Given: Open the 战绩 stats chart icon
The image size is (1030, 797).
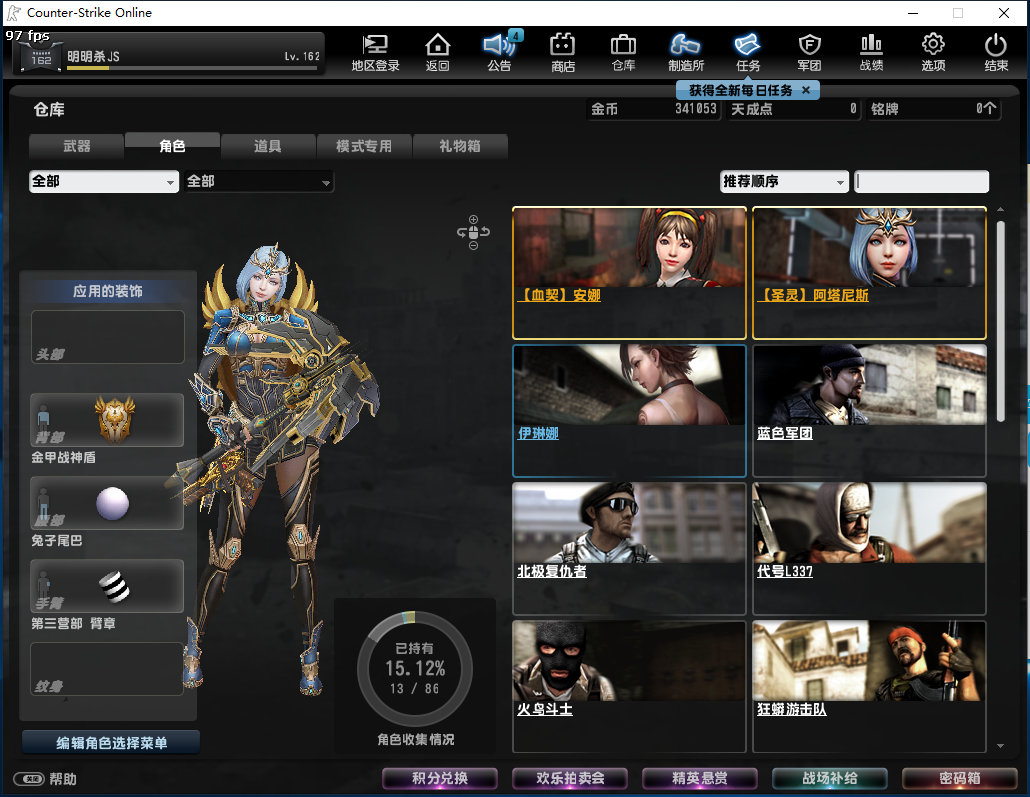Looking at the screenshot, I should pos(871,53).
